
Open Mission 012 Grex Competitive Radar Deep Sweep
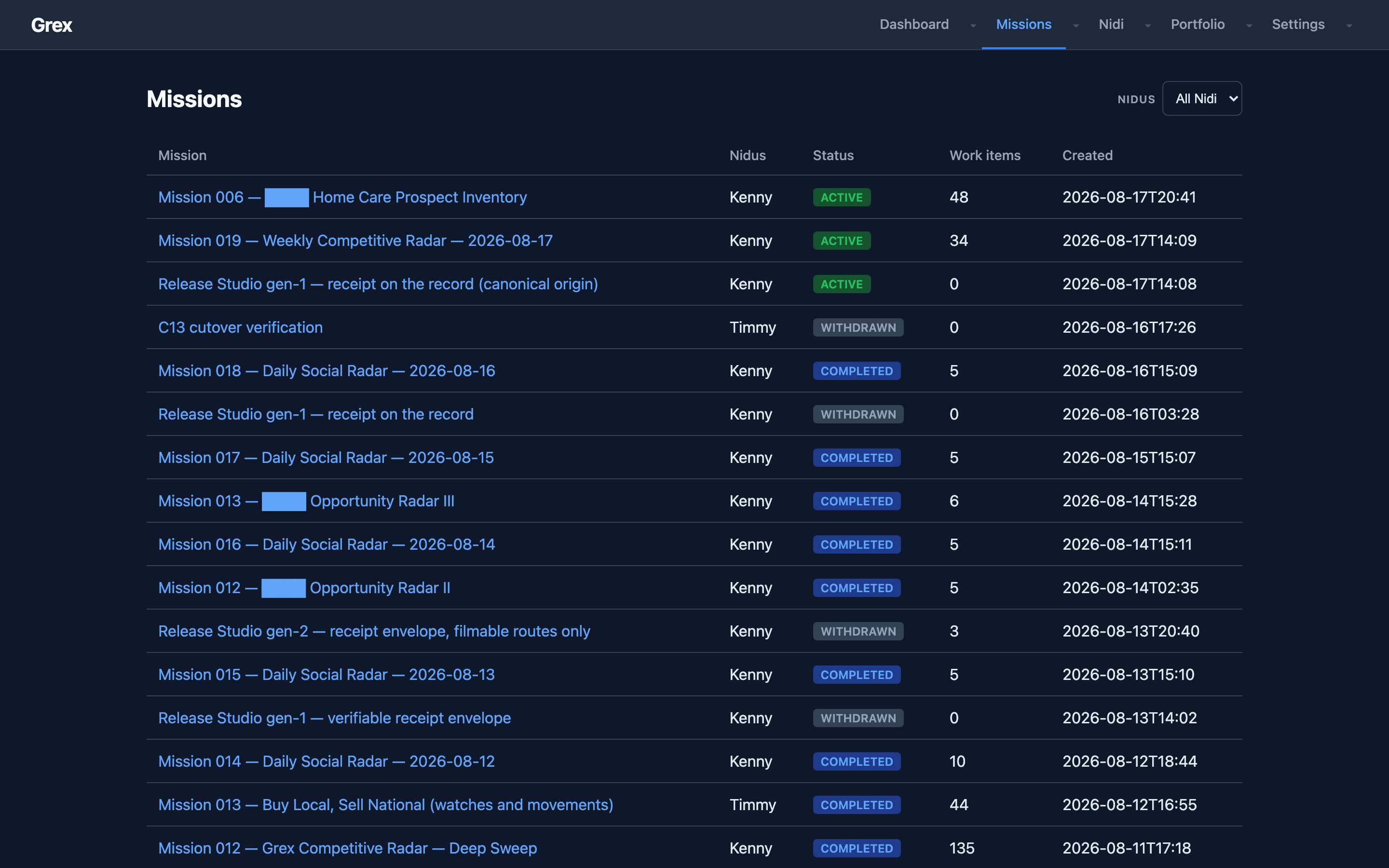[x=348, y=848]
